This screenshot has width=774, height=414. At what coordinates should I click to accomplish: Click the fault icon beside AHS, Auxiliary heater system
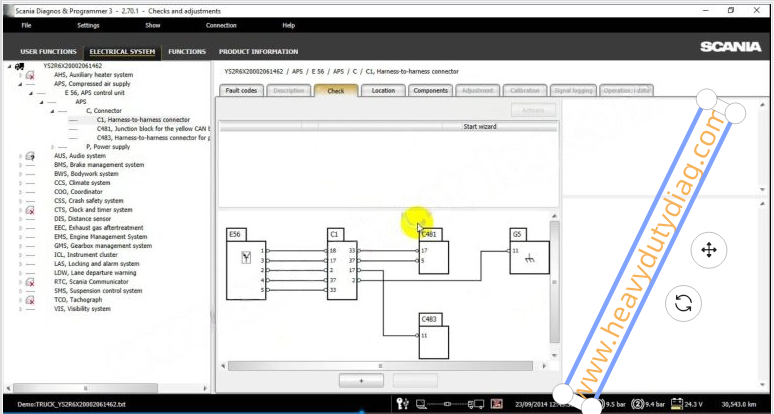coord(30,75)
